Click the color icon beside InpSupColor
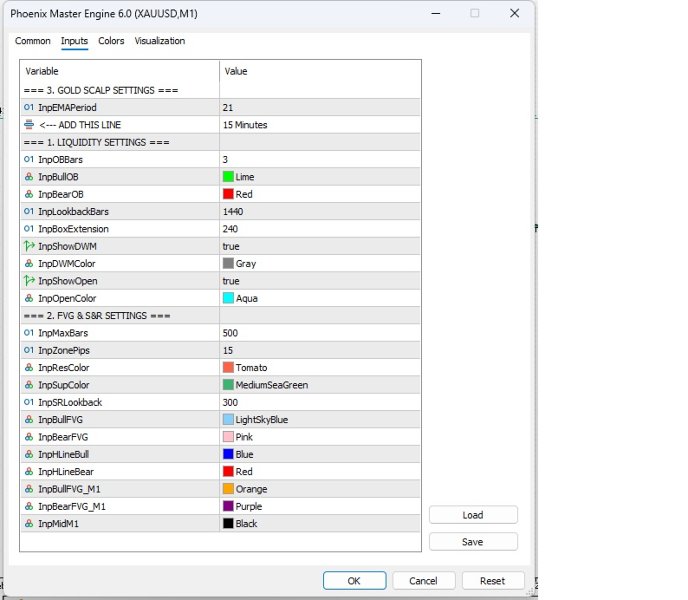Screen dimensions: 688x600 pos(29,385)
